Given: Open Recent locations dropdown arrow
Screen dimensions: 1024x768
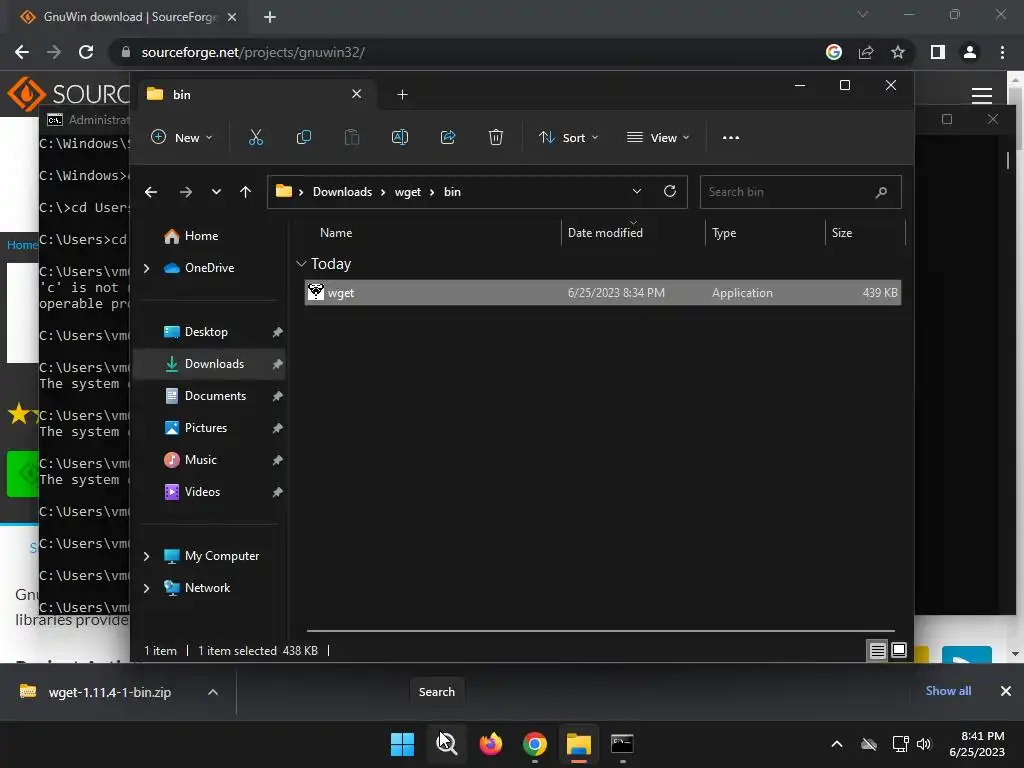Looking at the screenshot, I should [216, 192].
